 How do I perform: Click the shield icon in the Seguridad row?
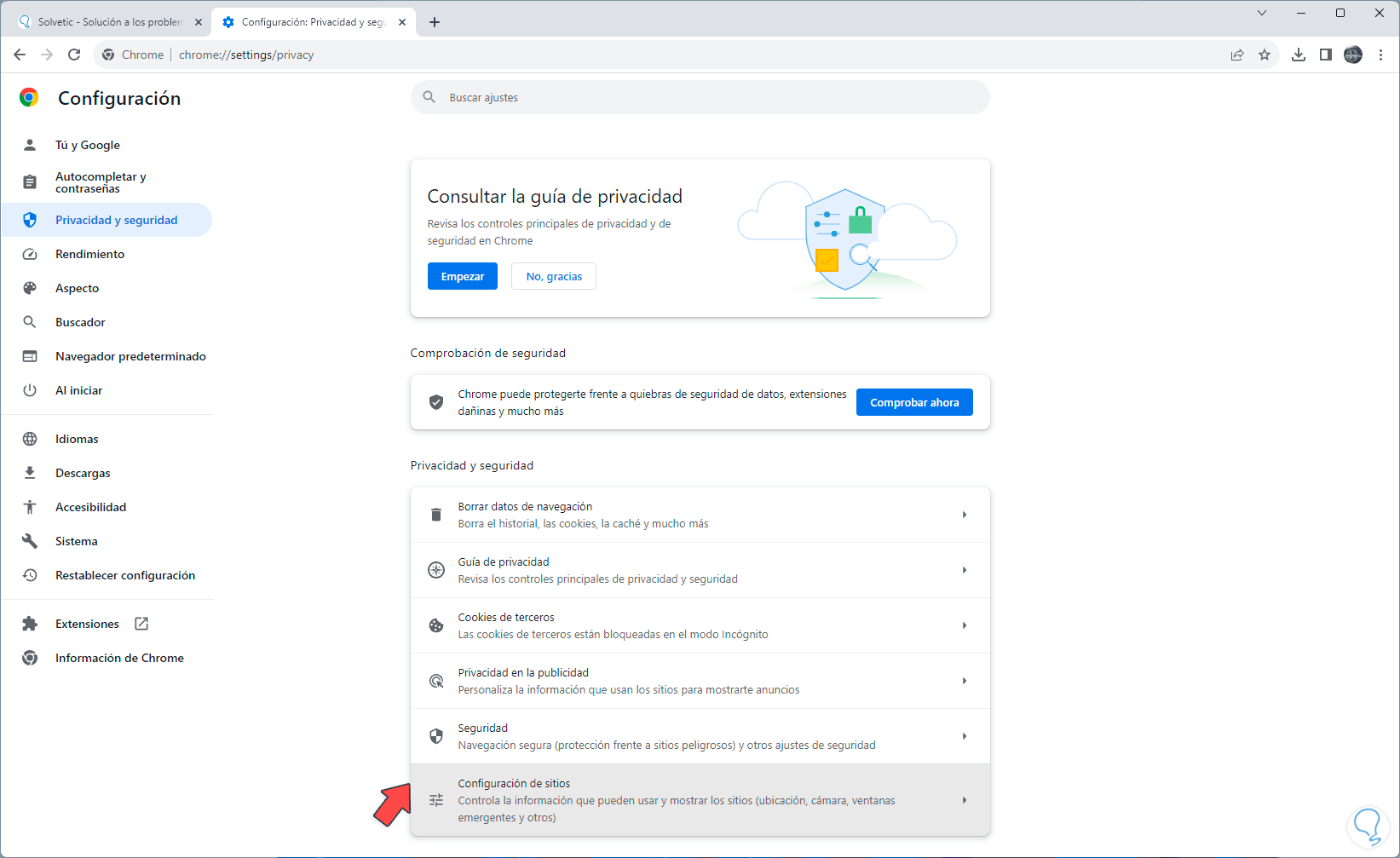click(x=436, y=736)
